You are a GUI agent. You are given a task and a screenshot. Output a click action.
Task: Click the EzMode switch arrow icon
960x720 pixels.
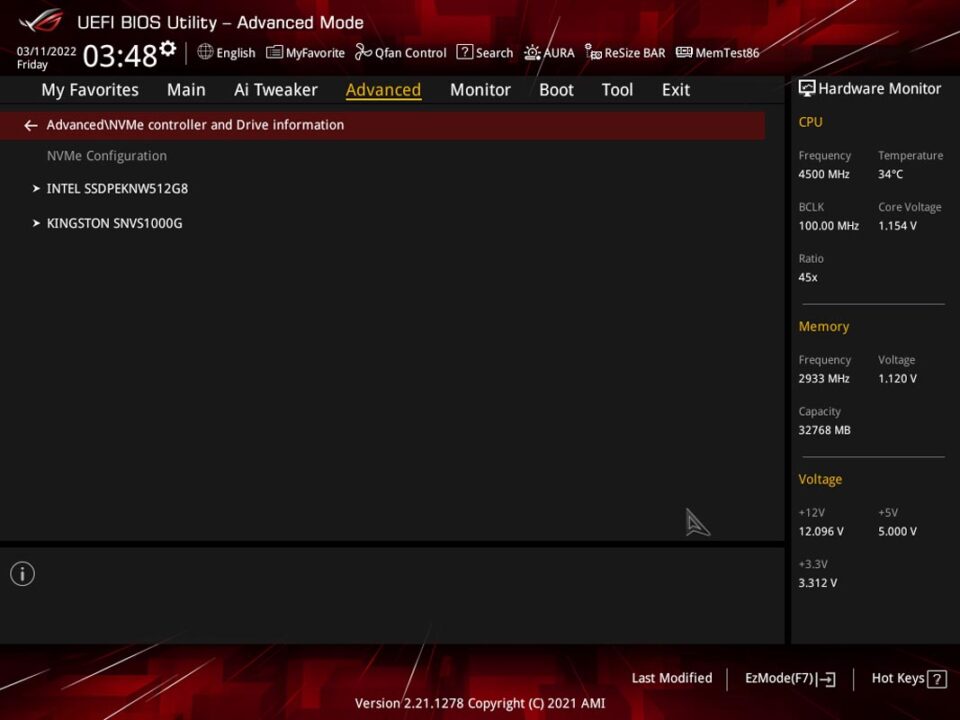coord(827,679)
